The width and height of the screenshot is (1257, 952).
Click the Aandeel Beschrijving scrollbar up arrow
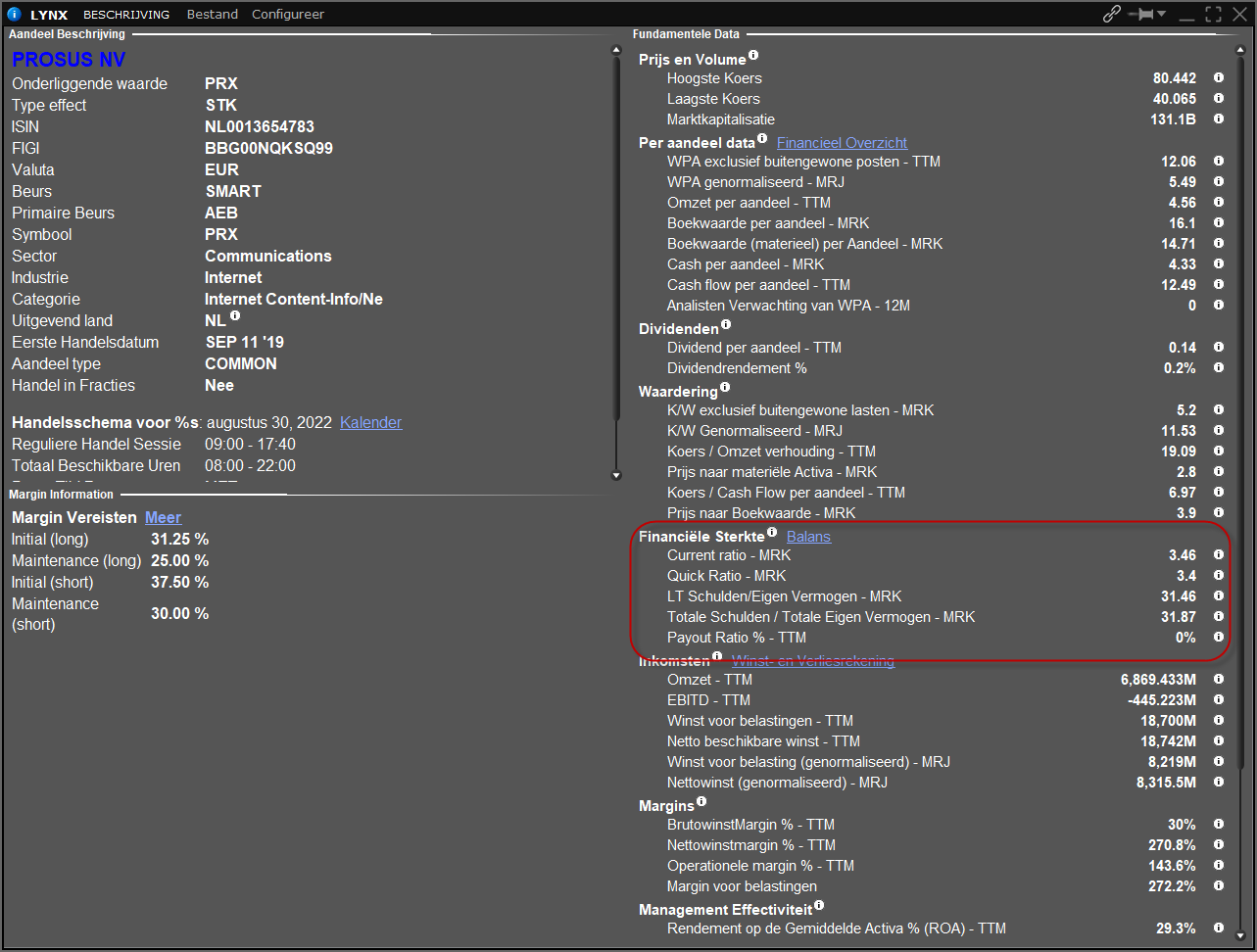pos(616,49)
